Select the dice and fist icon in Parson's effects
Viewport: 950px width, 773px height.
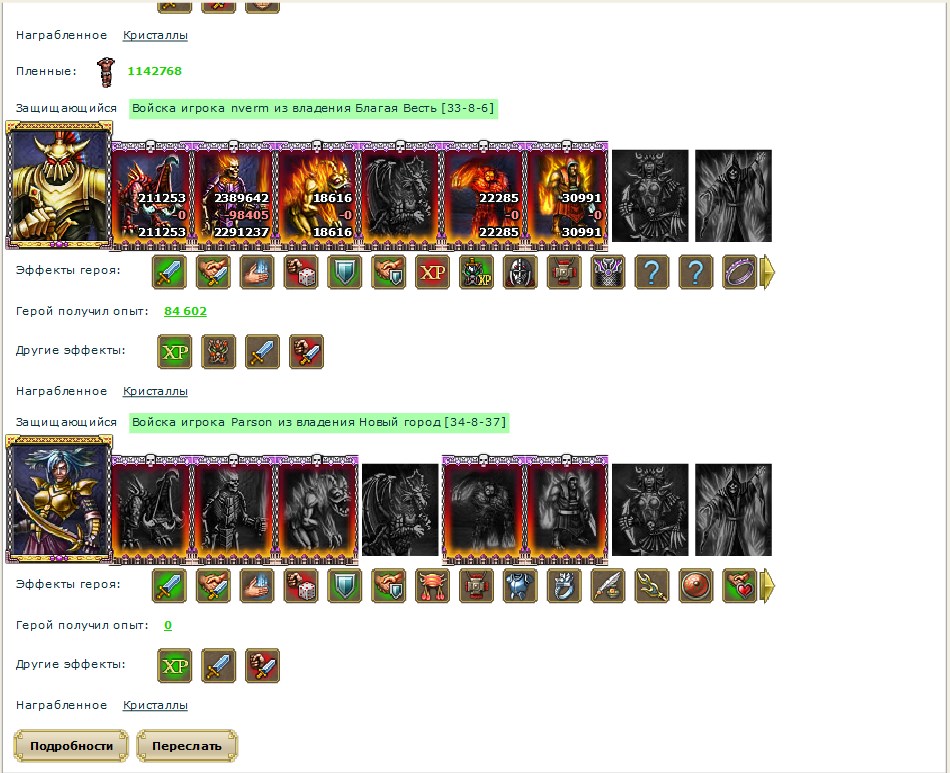click(301, 586)
